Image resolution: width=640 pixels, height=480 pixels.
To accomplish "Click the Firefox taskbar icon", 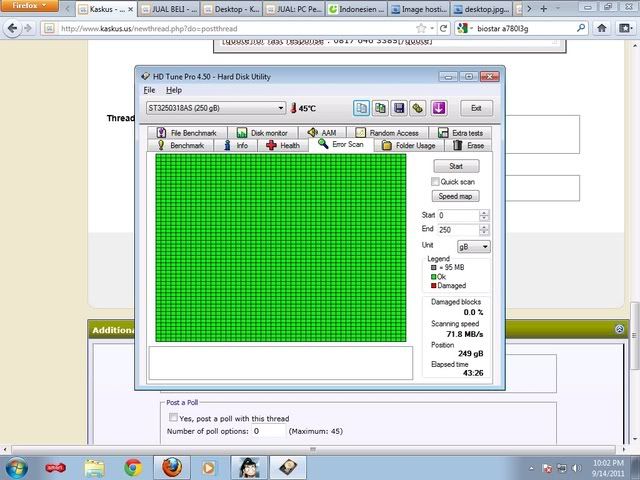I will point(172,467).
